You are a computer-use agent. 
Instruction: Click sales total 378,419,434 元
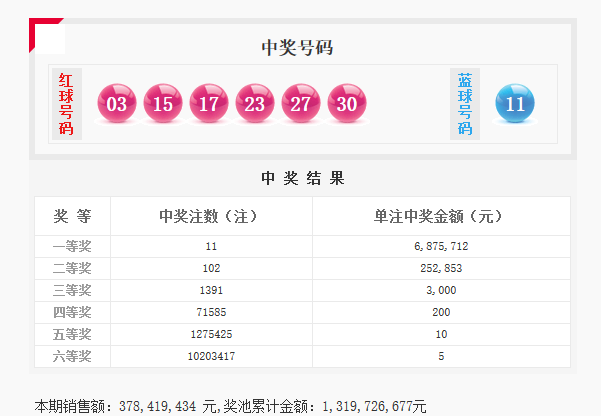click(x=167, y=406)
